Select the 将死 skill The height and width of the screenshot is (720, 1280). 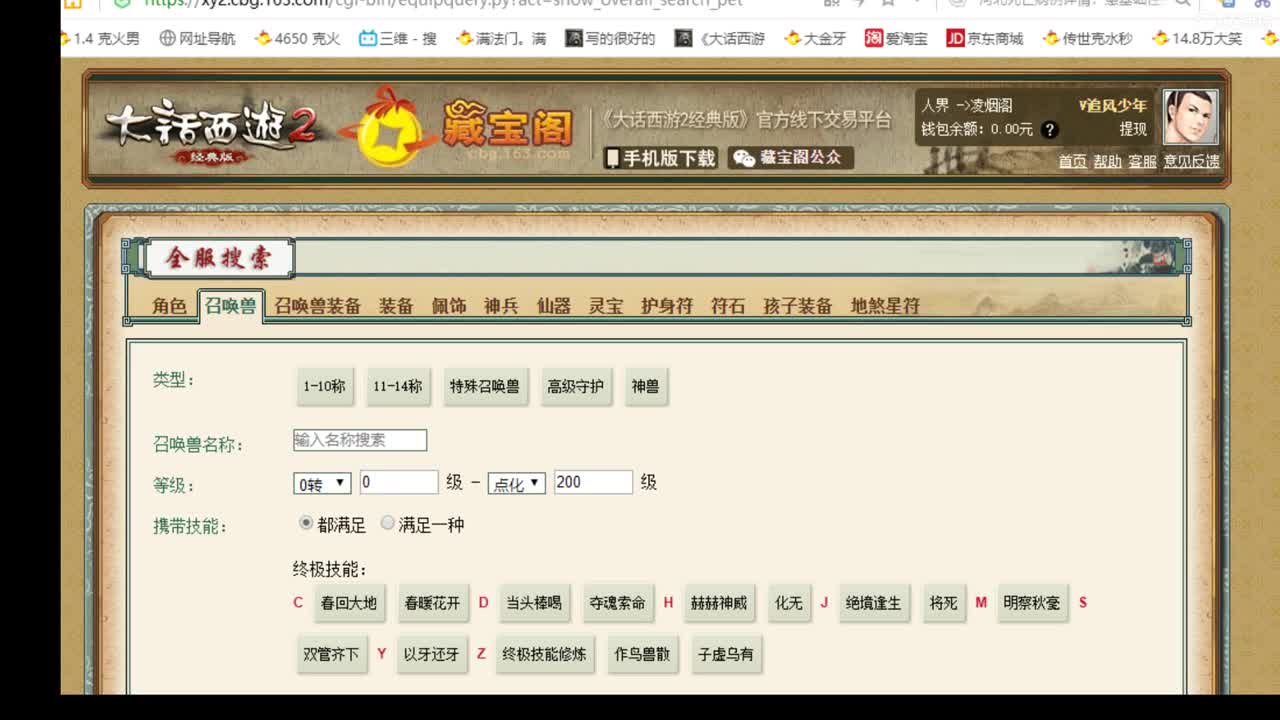pos(944,603)
